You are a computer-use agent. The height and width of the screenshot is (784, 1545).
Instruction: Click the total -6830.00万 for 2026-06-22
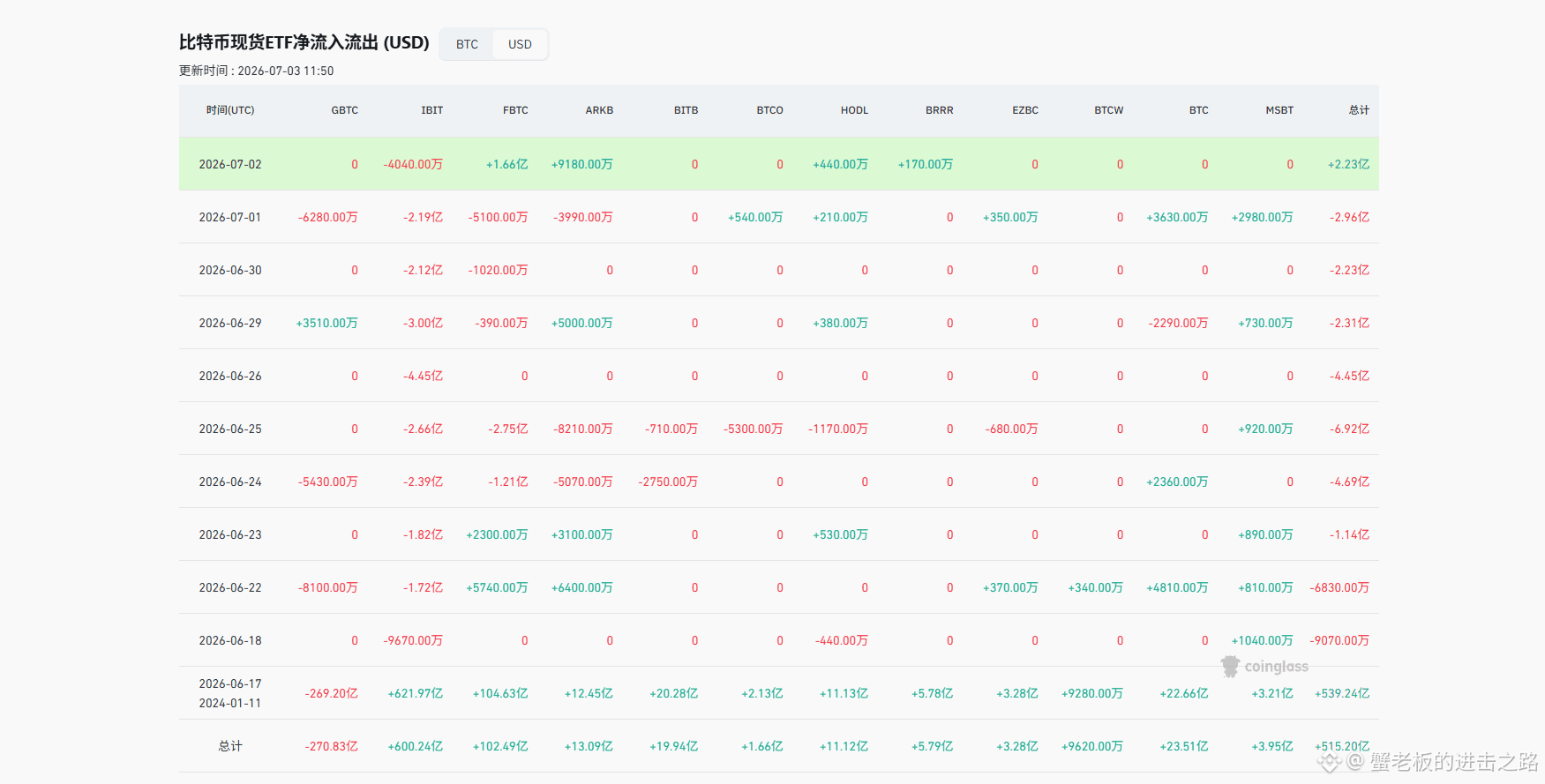1339,587
